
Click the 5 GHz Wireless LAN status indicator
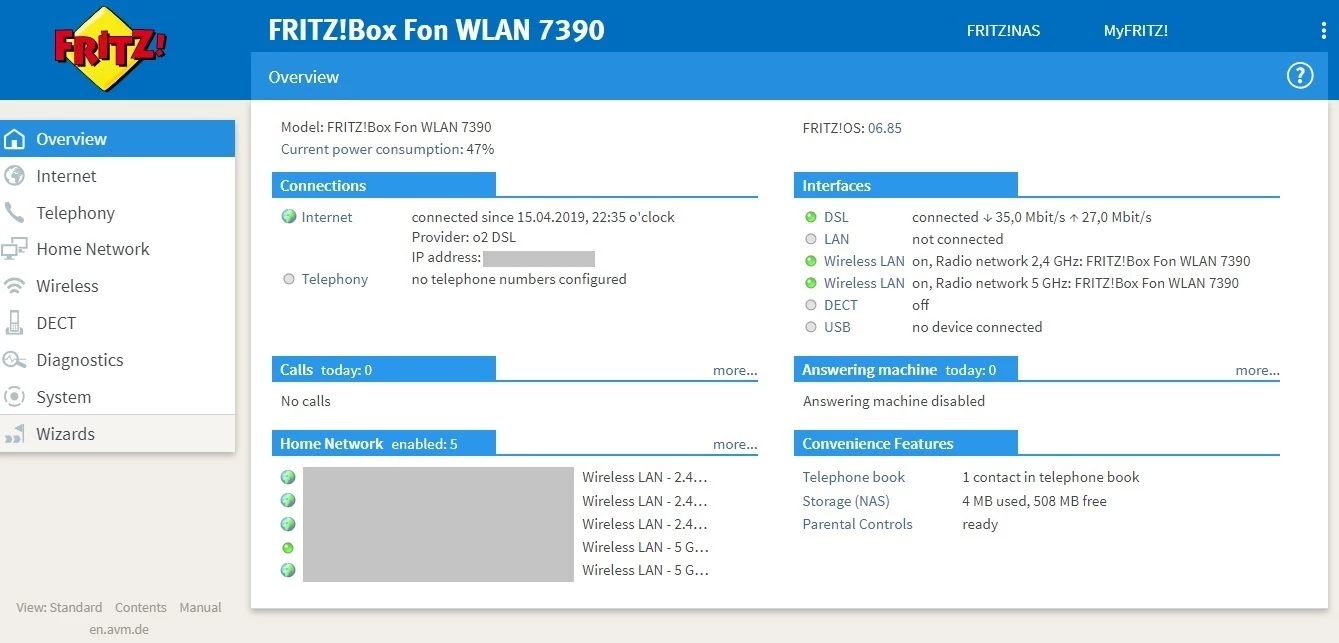click(811, 283)
